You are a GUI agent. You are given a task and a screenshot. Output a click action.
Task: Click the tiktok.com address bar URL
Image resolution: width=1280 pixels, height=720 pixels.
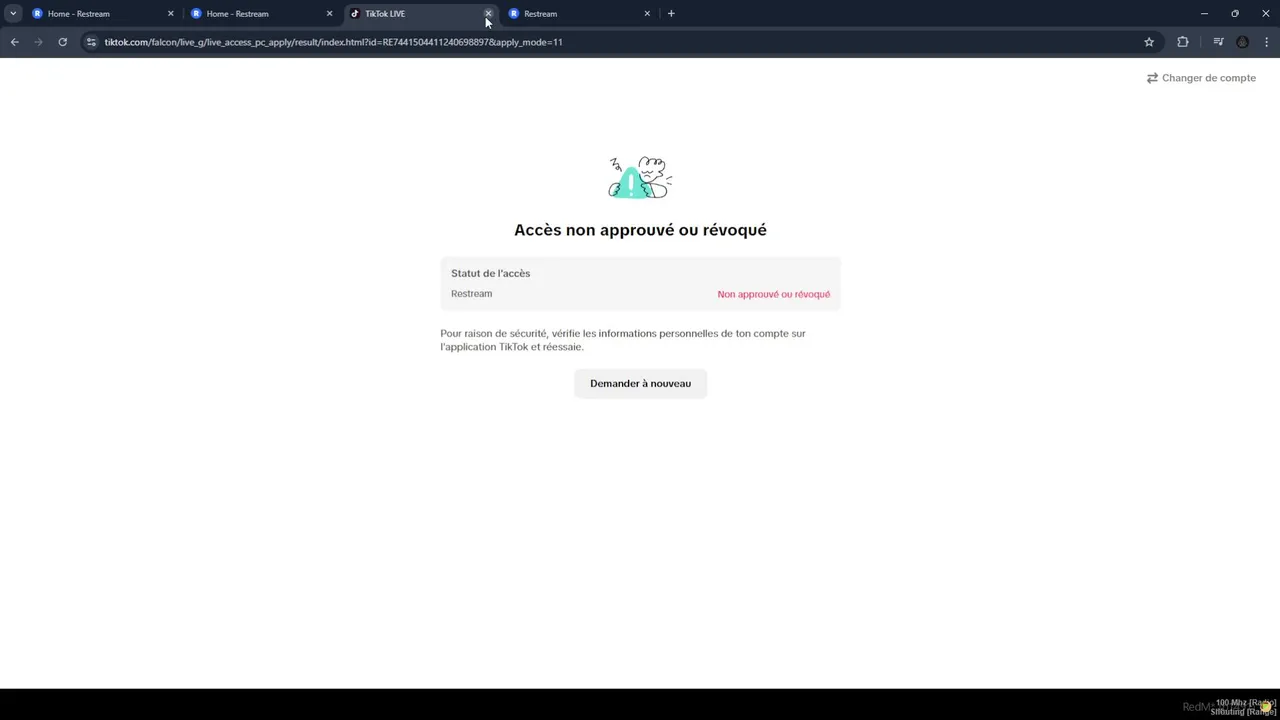(x=334, y=42)
